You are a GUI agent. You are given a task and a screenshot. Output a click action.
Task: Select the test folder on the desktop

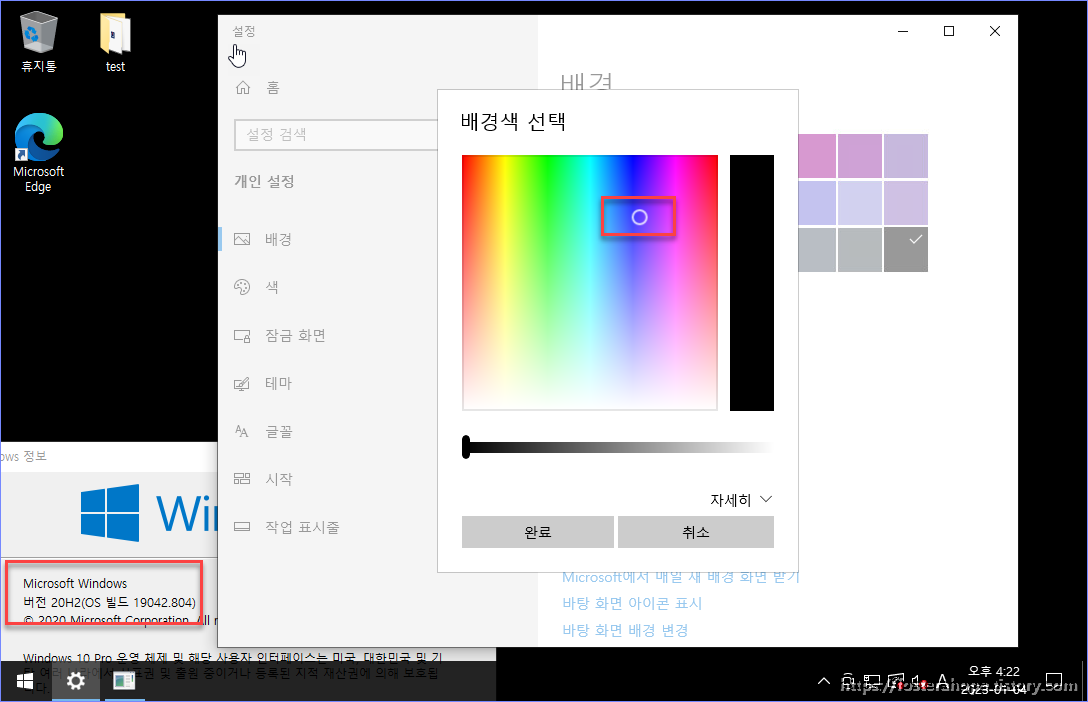point(115,43)
